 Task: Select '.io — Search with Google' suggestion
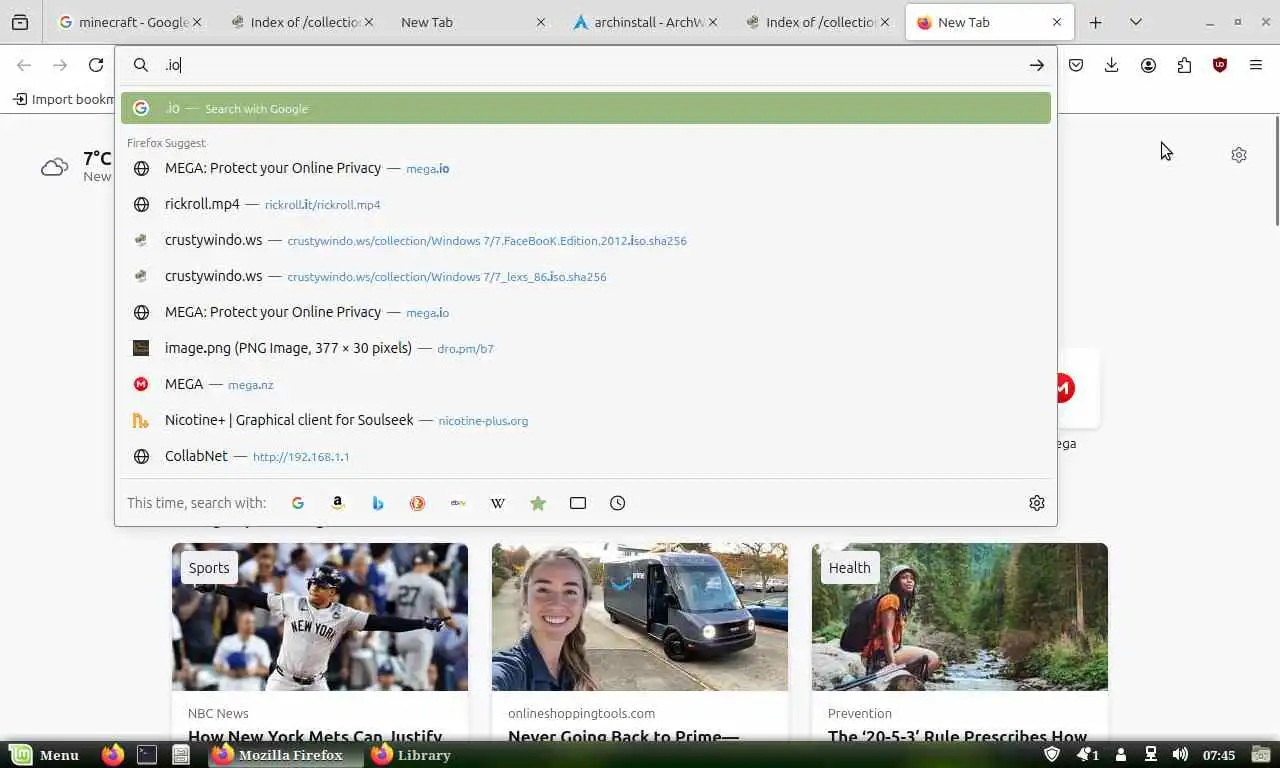click(x=586, y=108)
